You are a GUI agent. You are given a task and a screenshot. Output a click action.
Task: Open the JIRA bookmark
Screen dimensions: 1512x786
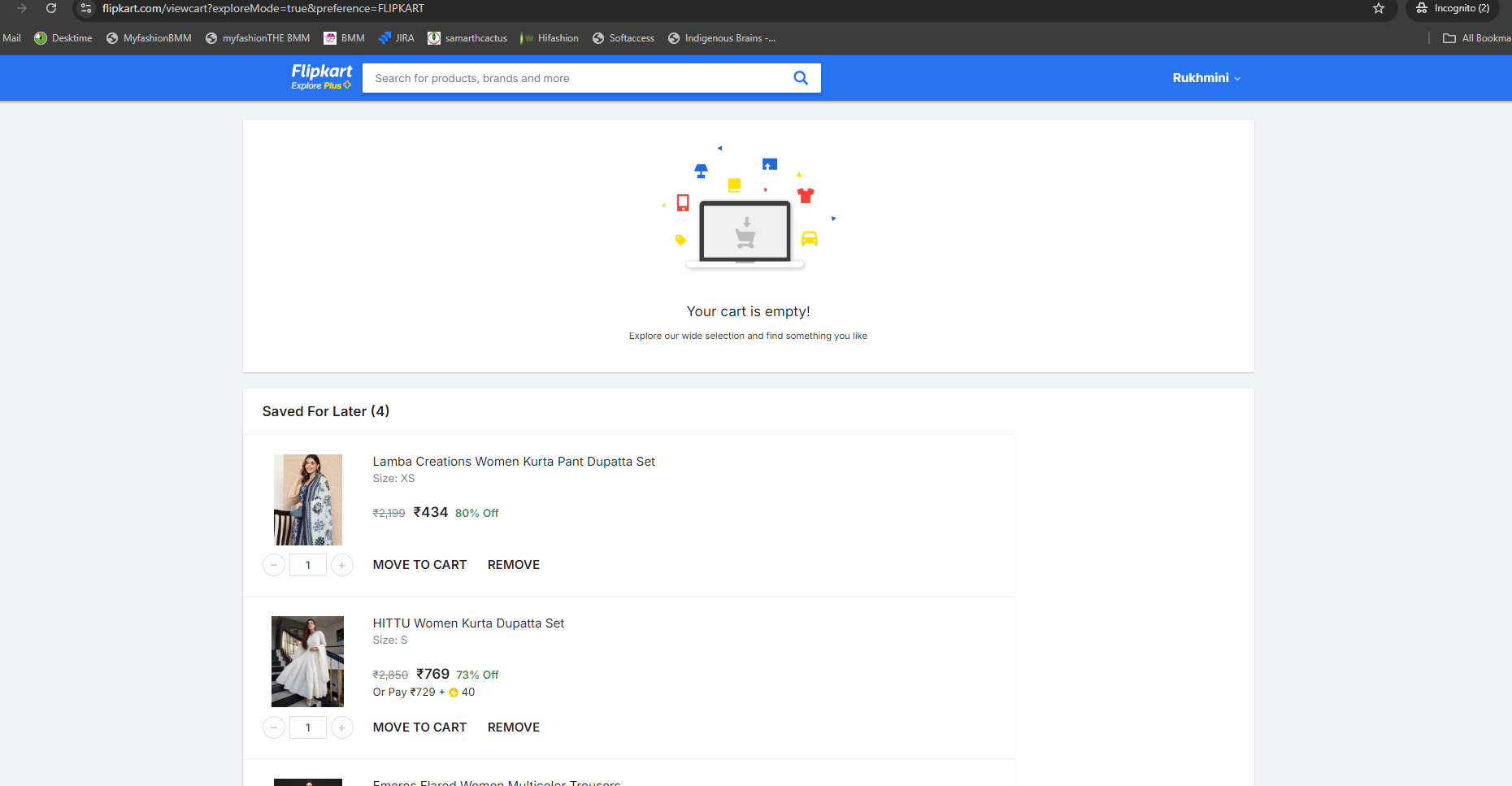tap(397, 38)
